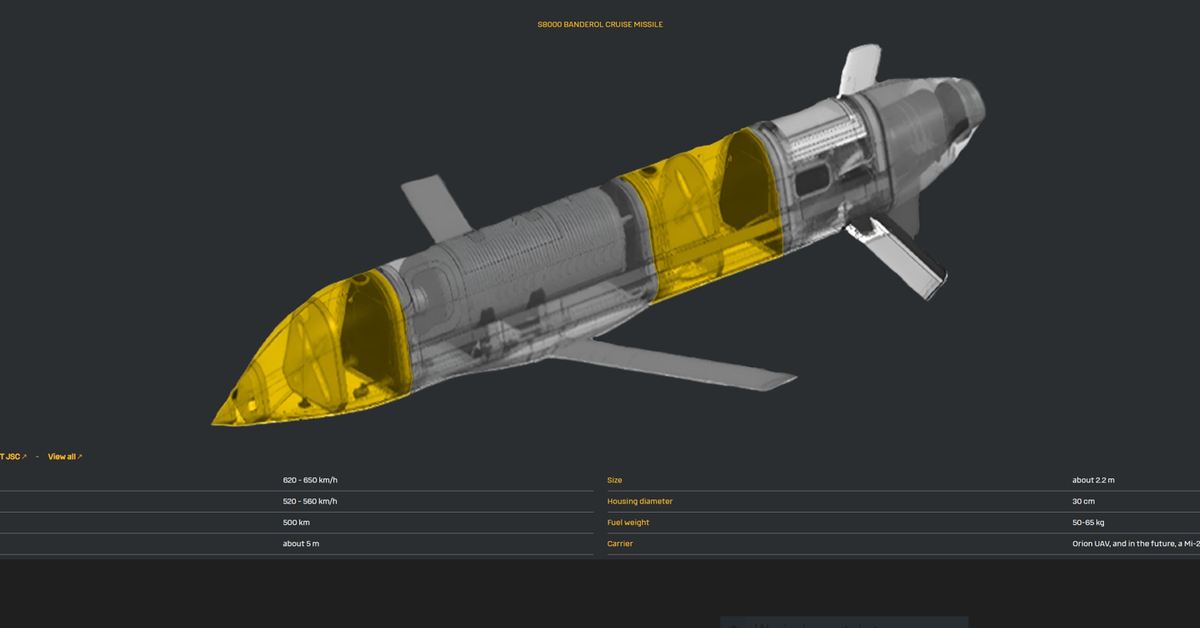Click the Size specification label

pos(614,480)
